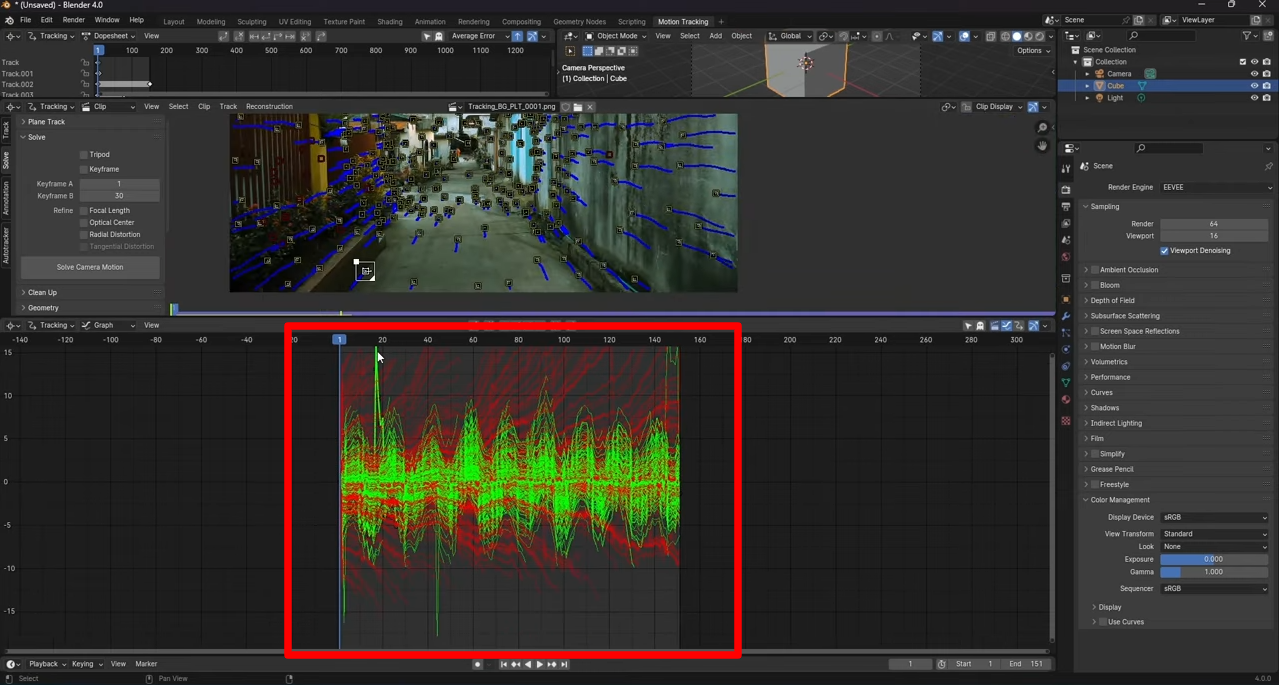Open Display Device sRGB dropdown
This screenshot has width=1279, height=685.
[x=1215, y=517]
